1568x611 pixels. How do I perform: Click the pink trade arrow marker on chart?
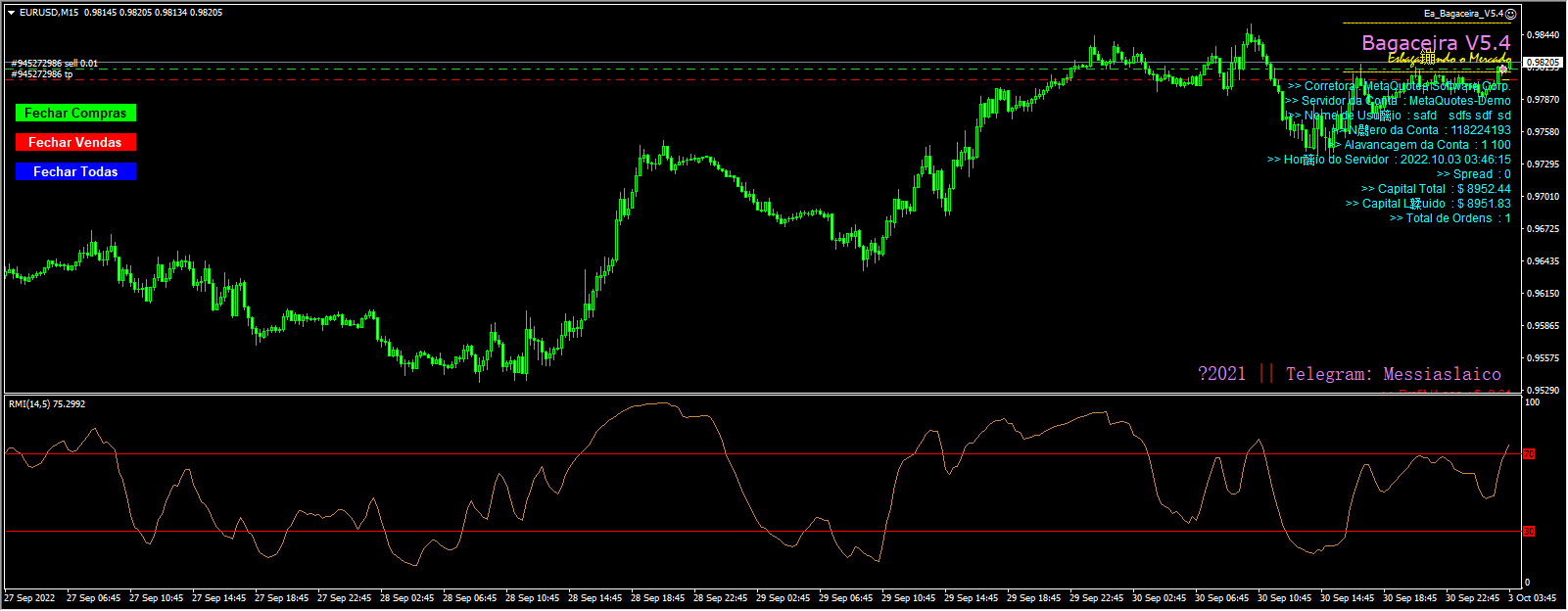pyautogui.click(x=1502, y=70)
